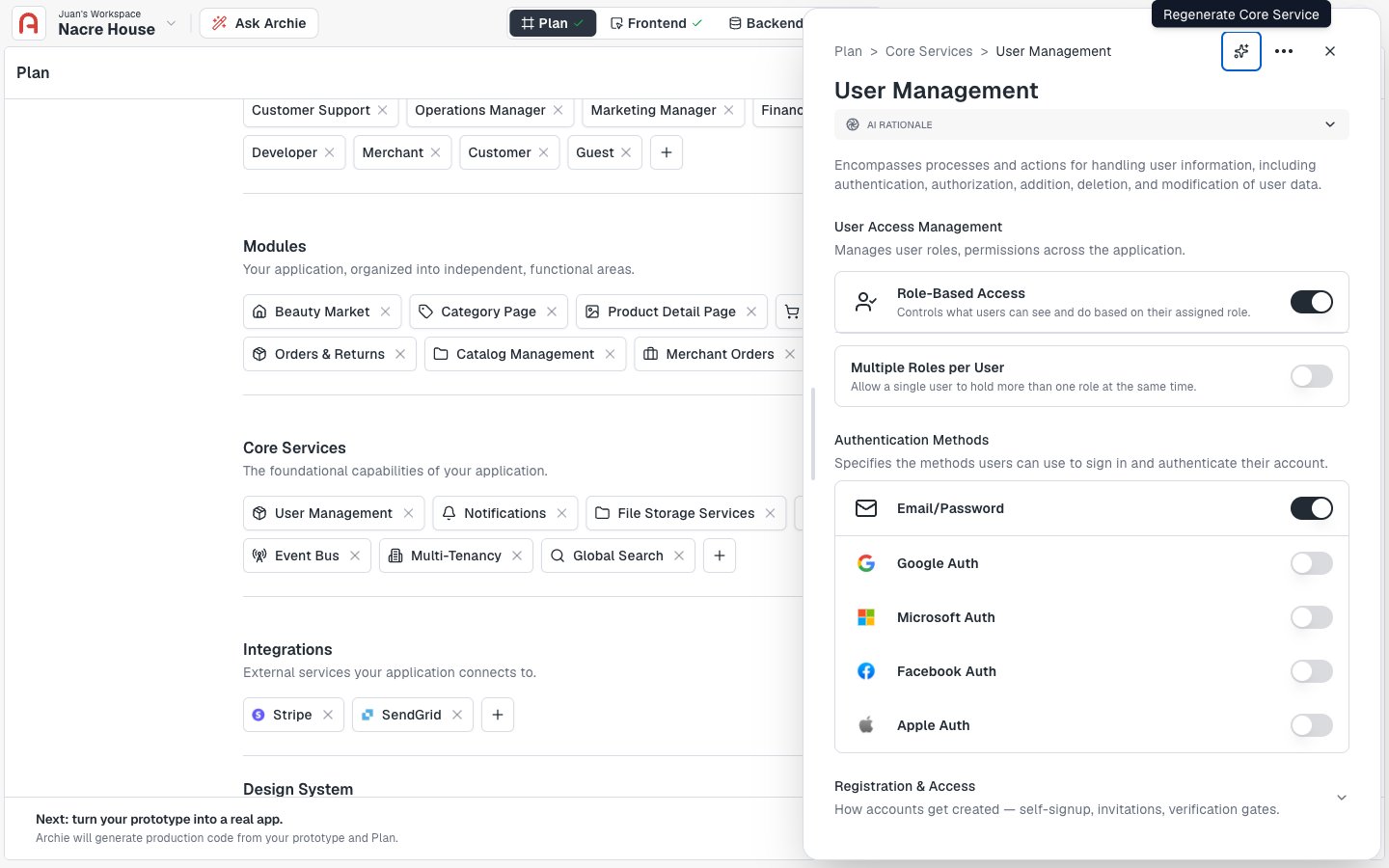Close the User Management panel

tap(1330, 51)
